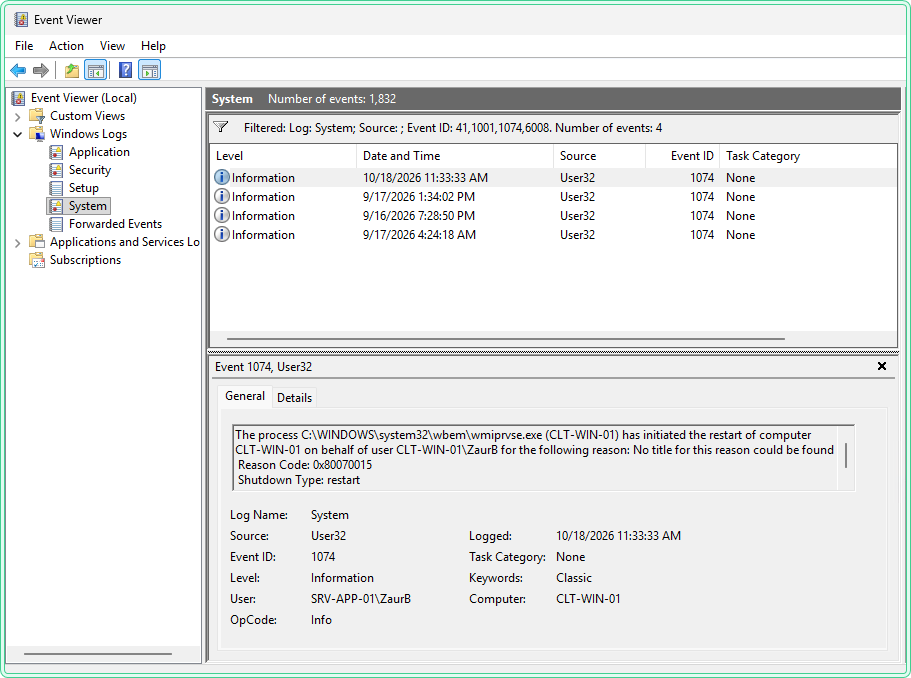Viewport: 911px width, 678px height.
Task: Select the Setup log label
Action: click(84, 188)
